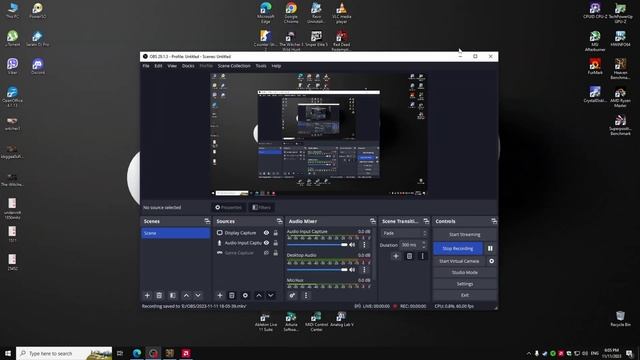640x360 pixels.
Task: Select Display Capture row in Sources
Action: [x=248, y=233]
